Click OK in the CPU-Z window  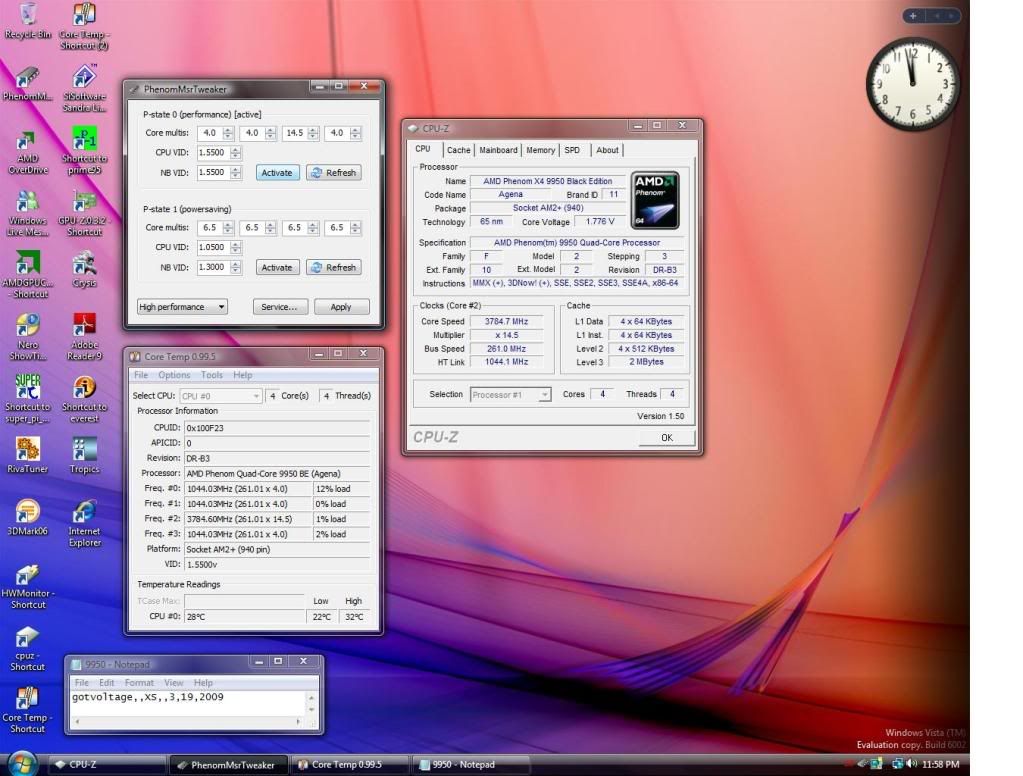click(666, 437)
